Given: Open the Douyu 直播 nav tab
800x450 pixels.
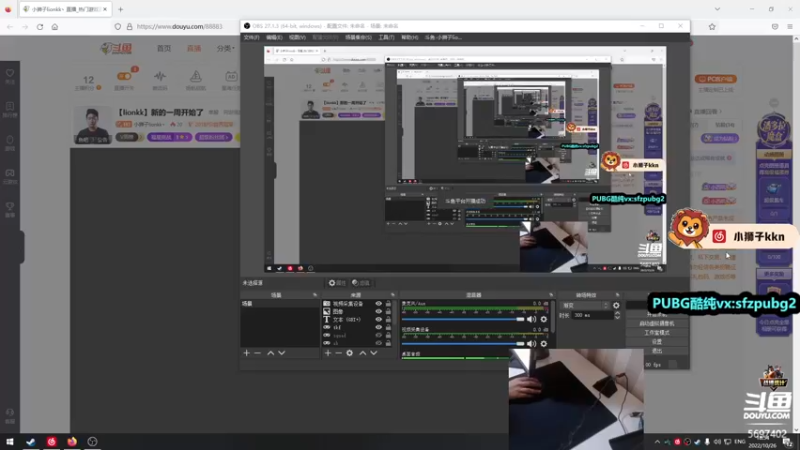Looking at the screenshot, I should pyautogui.click(x=194, y=48).
